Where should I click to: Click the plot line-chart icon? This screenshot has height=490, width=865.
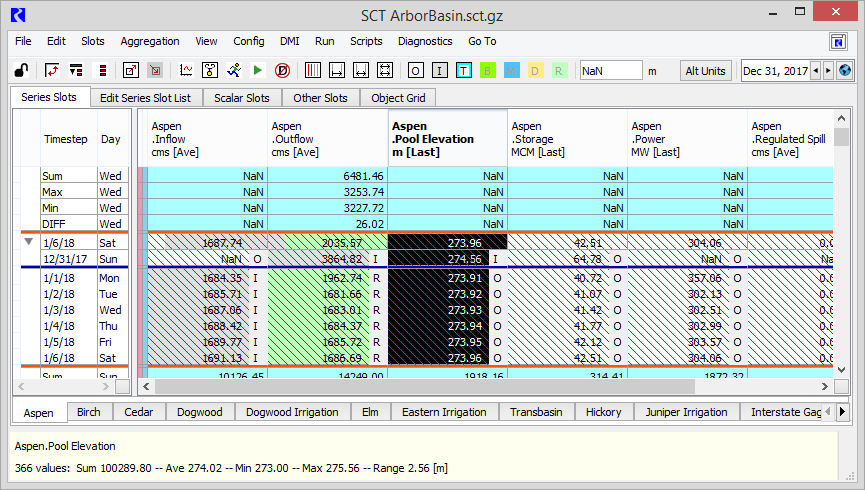pos(186,71)
